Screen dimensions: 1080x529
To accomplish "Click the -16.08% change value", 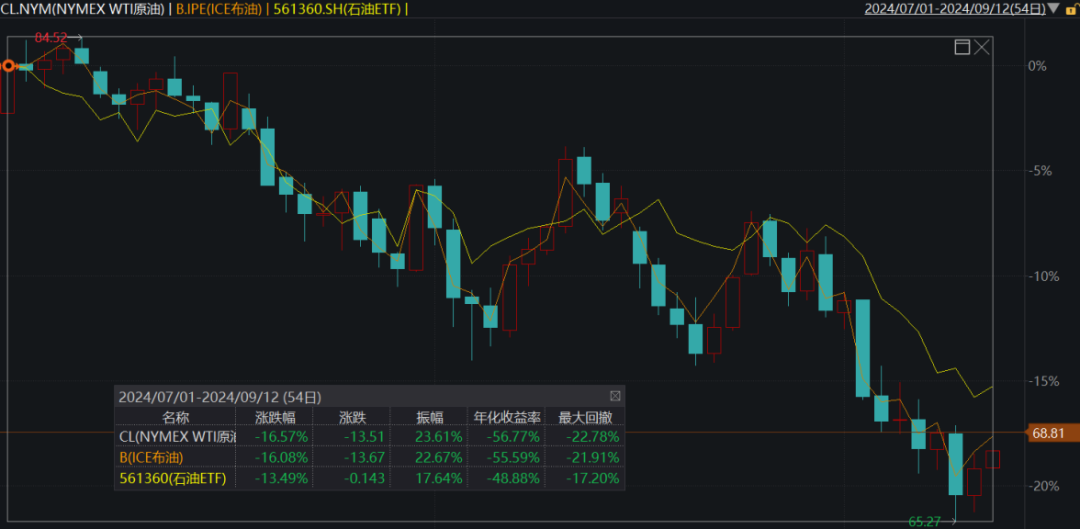I will [x=281, y=457].
